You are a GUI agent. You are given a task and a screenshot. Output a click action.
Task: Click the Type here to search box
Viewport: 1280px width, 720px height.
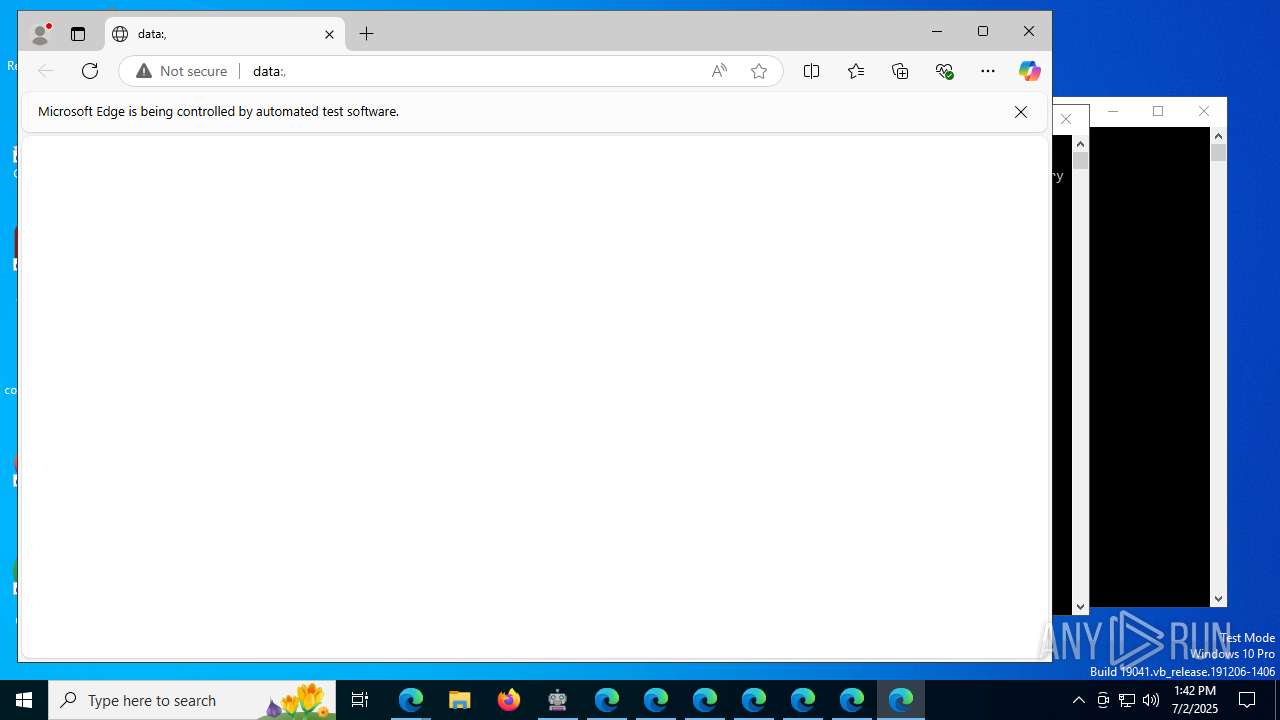[192, 700]
